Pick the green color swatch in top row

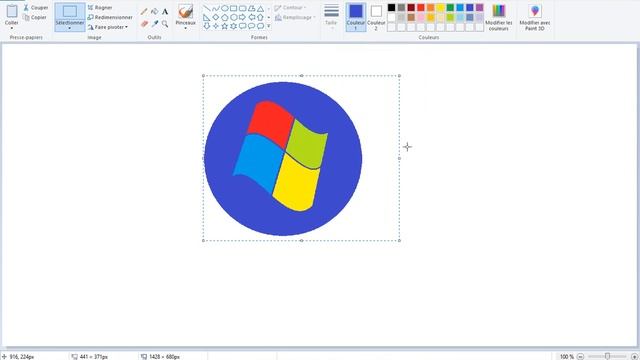(x=450, y=8)
